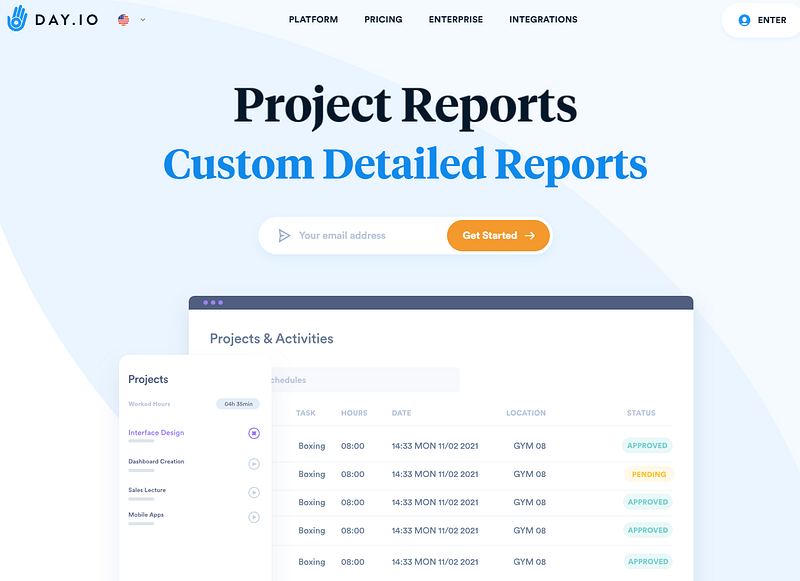Click the LOCATION column header
This screenshot has width=800, height=581.
point(526,413)
